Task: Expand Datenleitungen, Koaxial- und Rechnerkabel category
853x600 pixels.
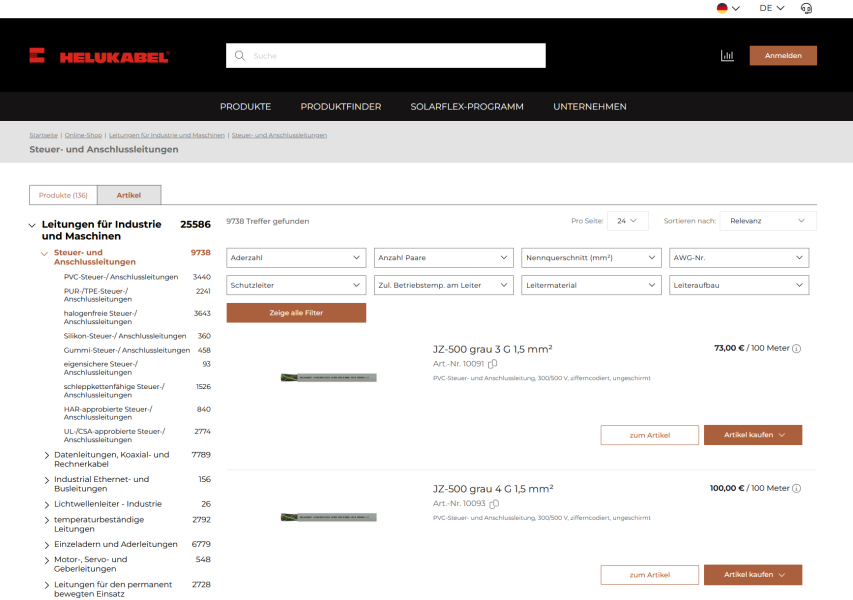Action: tap(47, 455)
